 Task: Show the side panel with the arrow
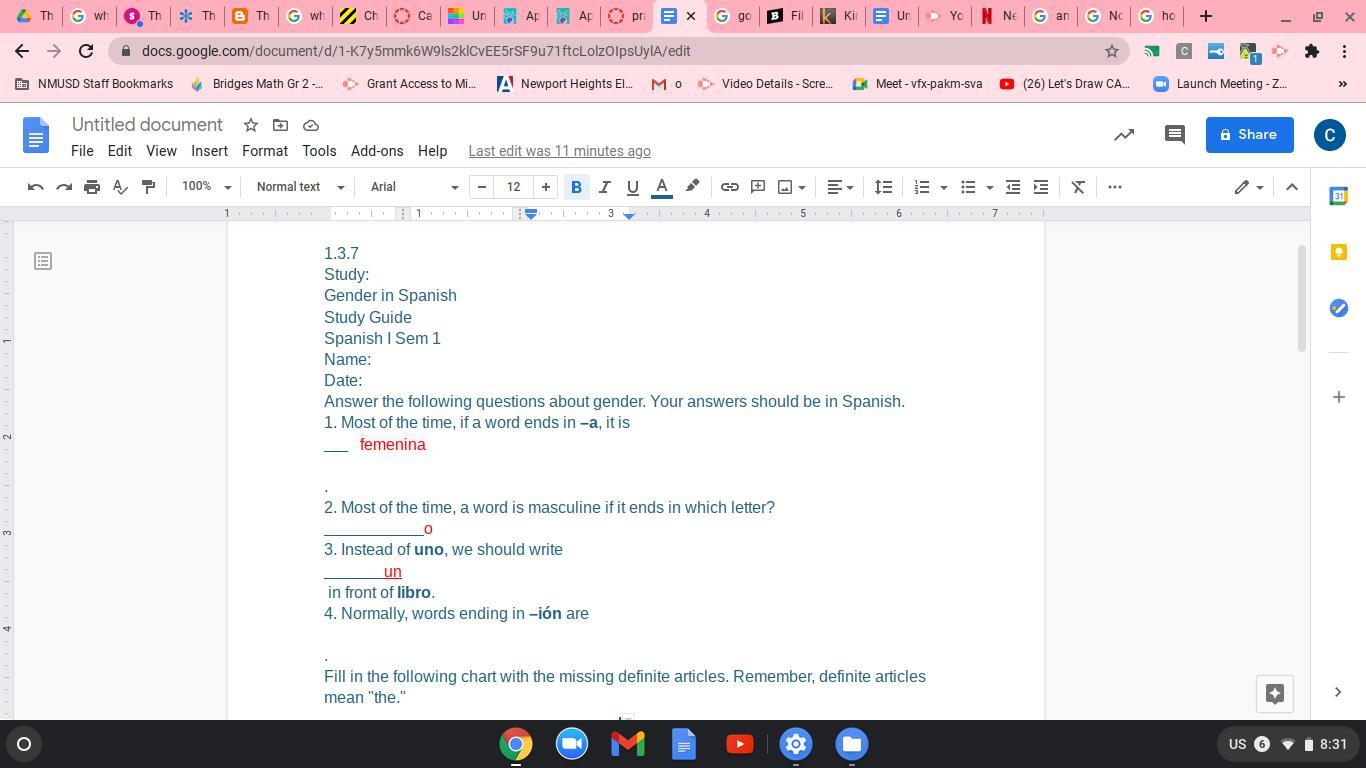pyautogui.click(x=1338, y=692)
